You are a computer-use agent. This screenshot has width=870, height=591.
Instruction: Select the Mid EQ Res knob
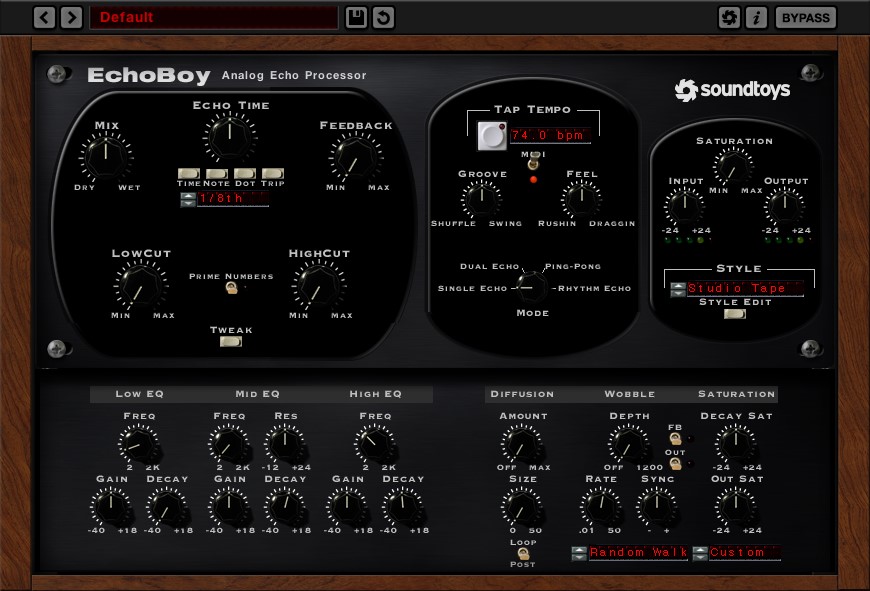point(285,443)
